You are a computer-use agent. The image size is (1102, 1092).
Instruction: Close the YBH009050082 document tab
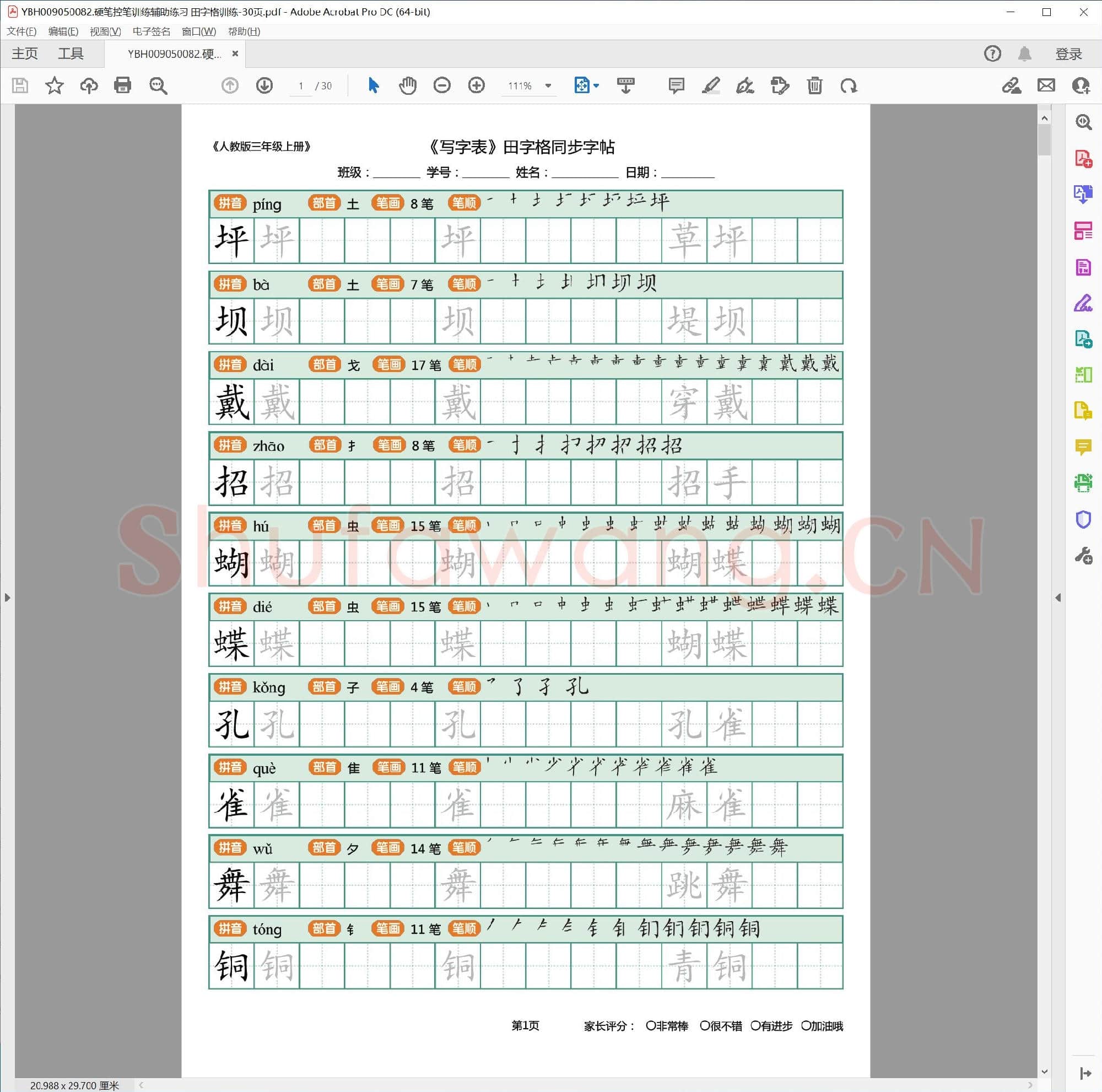click(x=235, y=53)
